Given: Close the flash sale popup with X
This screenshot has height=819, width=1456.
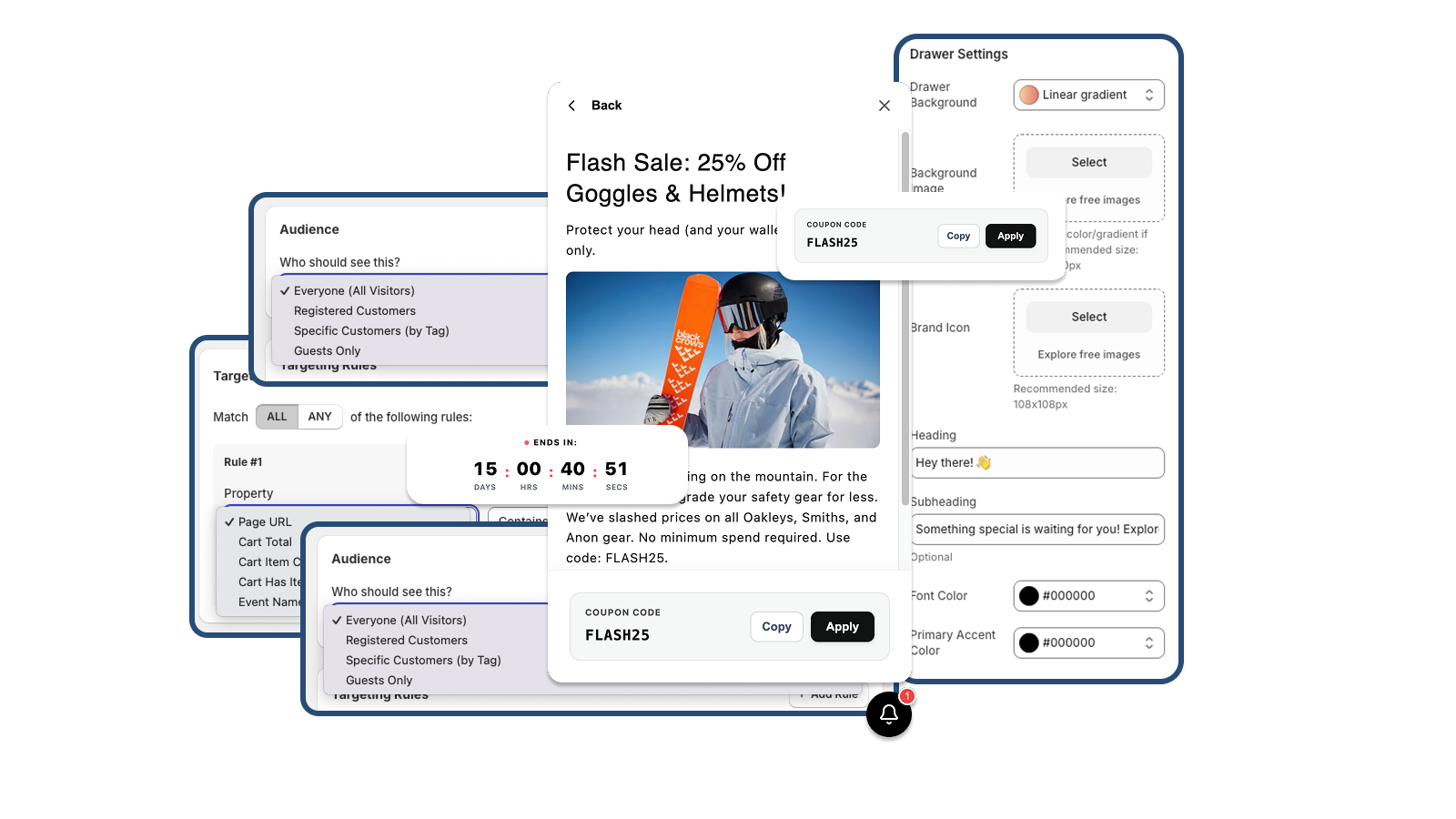Looking at the screenshot, I should click(x=884, y=106).
